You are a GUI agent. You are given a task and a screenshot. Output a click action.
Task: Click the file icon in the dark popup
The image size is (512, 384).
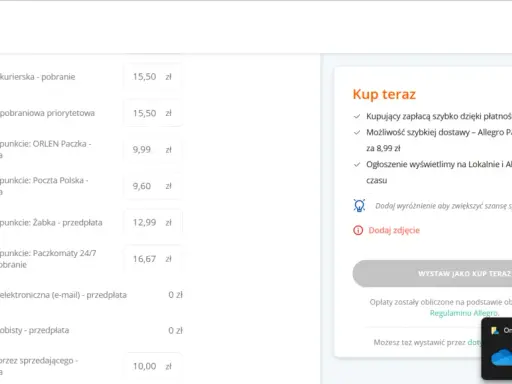tap(495, 330)
